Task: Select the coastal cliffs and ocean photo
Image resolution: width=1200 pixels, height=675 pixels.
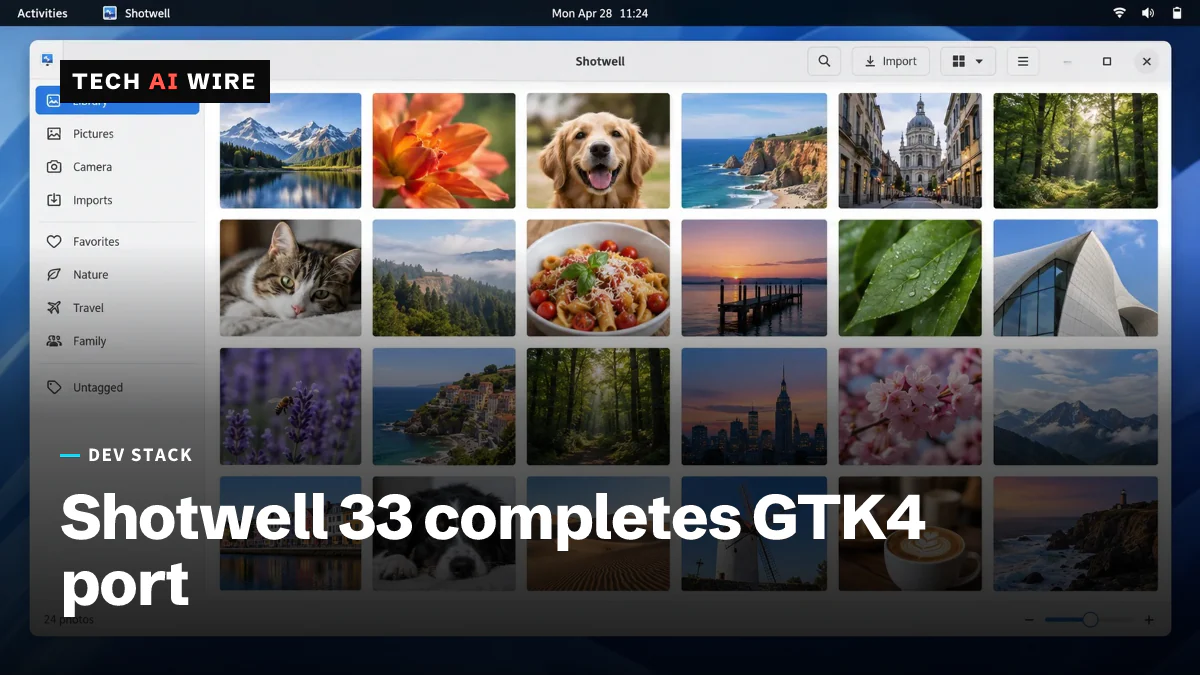Action: [754, 151]
